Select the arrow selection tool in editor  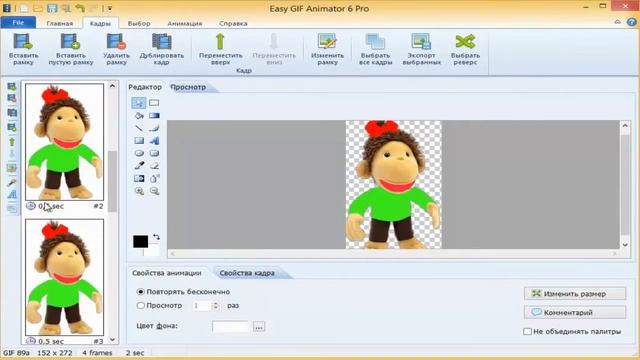139,103
